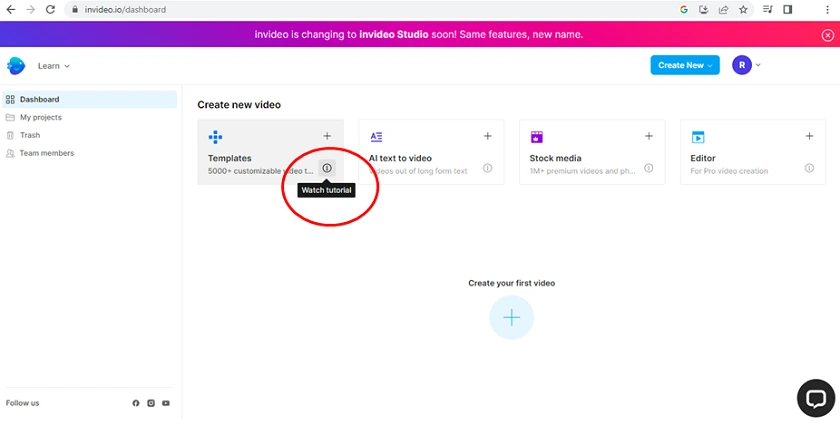Open invideo's YouTube channel icon
The height and width of the screenshot is (425, 840).
tap(166, 403)
